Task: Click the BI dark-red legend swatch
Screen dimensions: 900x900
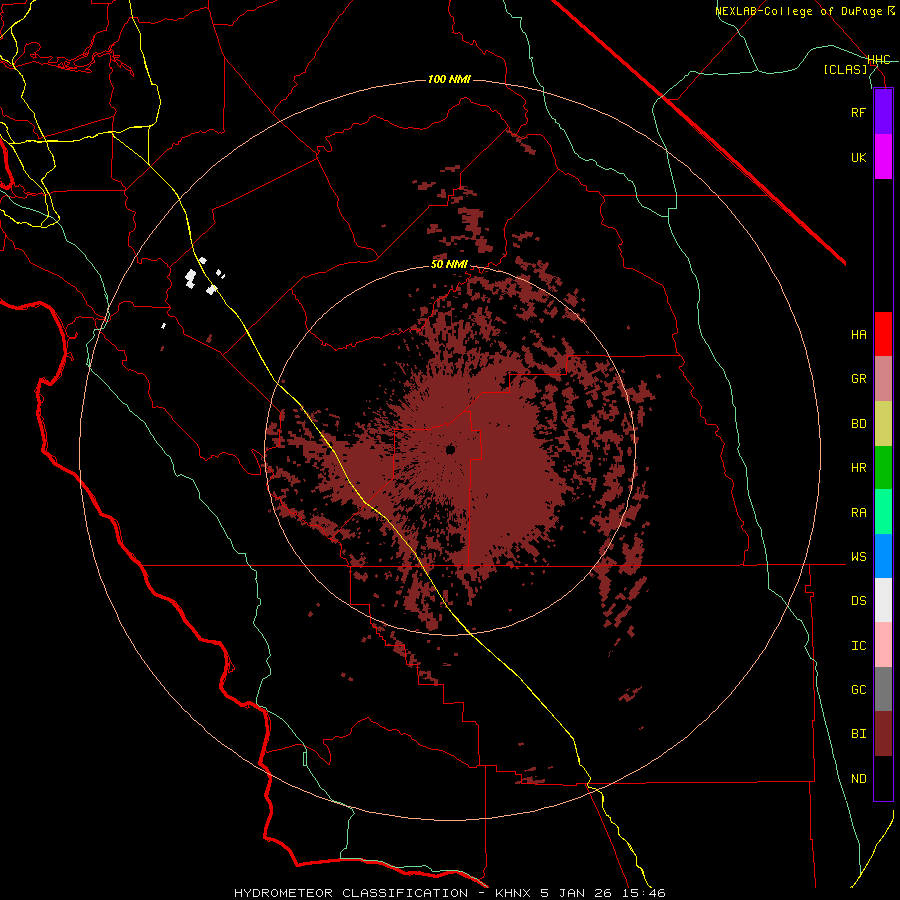Action: pos(883,734)
